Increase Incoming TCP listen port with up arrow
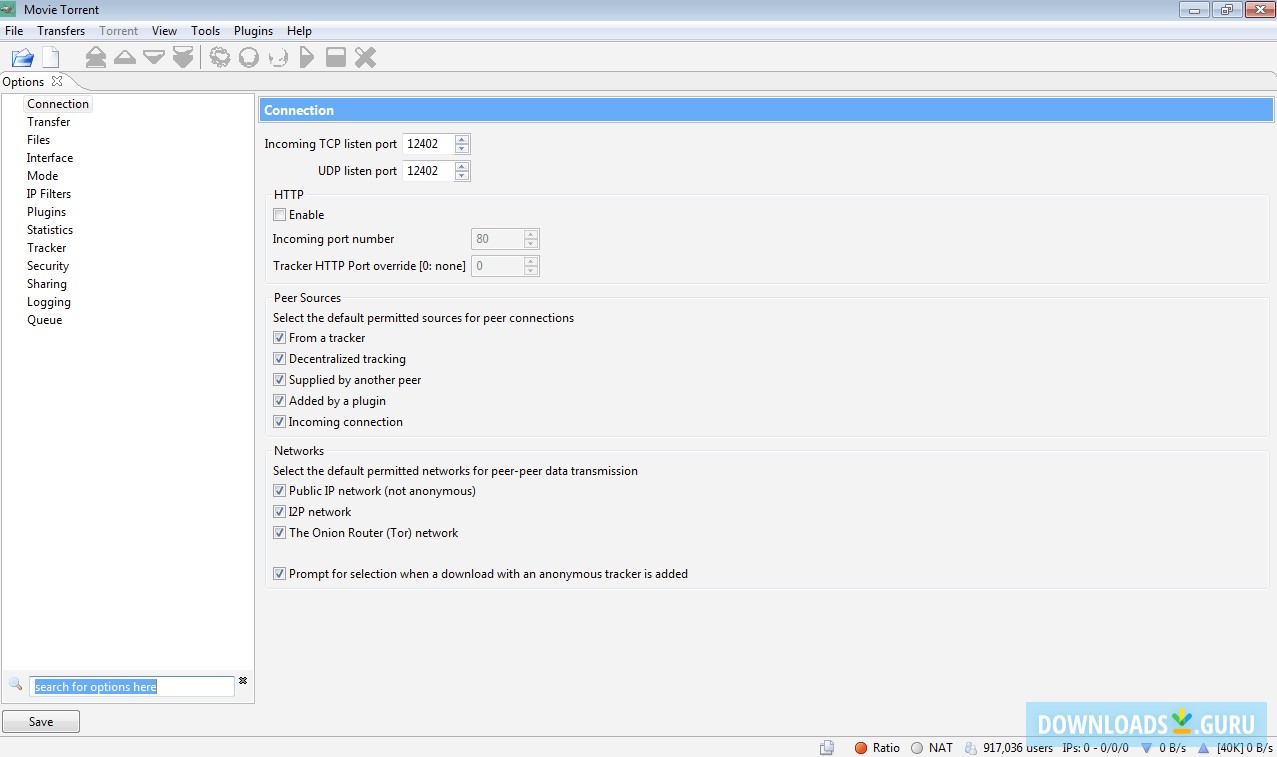1277x757 pixels. coord(461,139)
